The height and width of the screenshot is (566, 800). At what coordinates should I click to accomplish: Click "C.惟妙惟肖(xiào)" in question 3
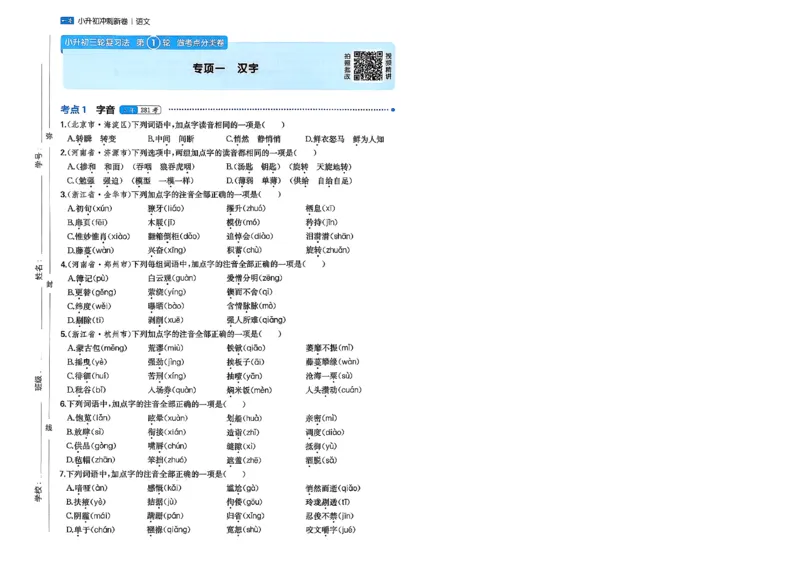tap(99, 236)
